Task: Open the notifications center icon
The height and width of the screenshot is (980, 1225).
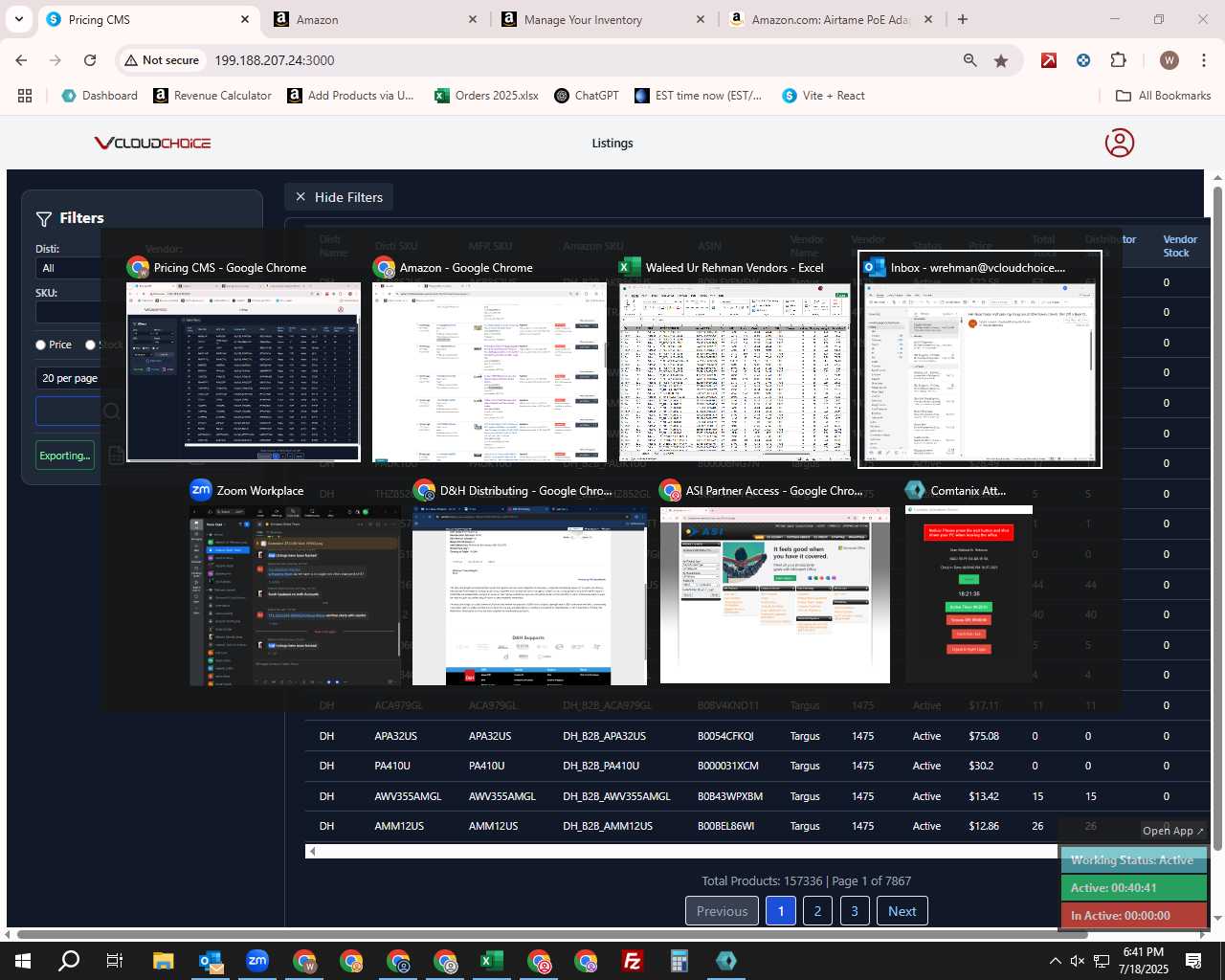Action: (1193, 961)
